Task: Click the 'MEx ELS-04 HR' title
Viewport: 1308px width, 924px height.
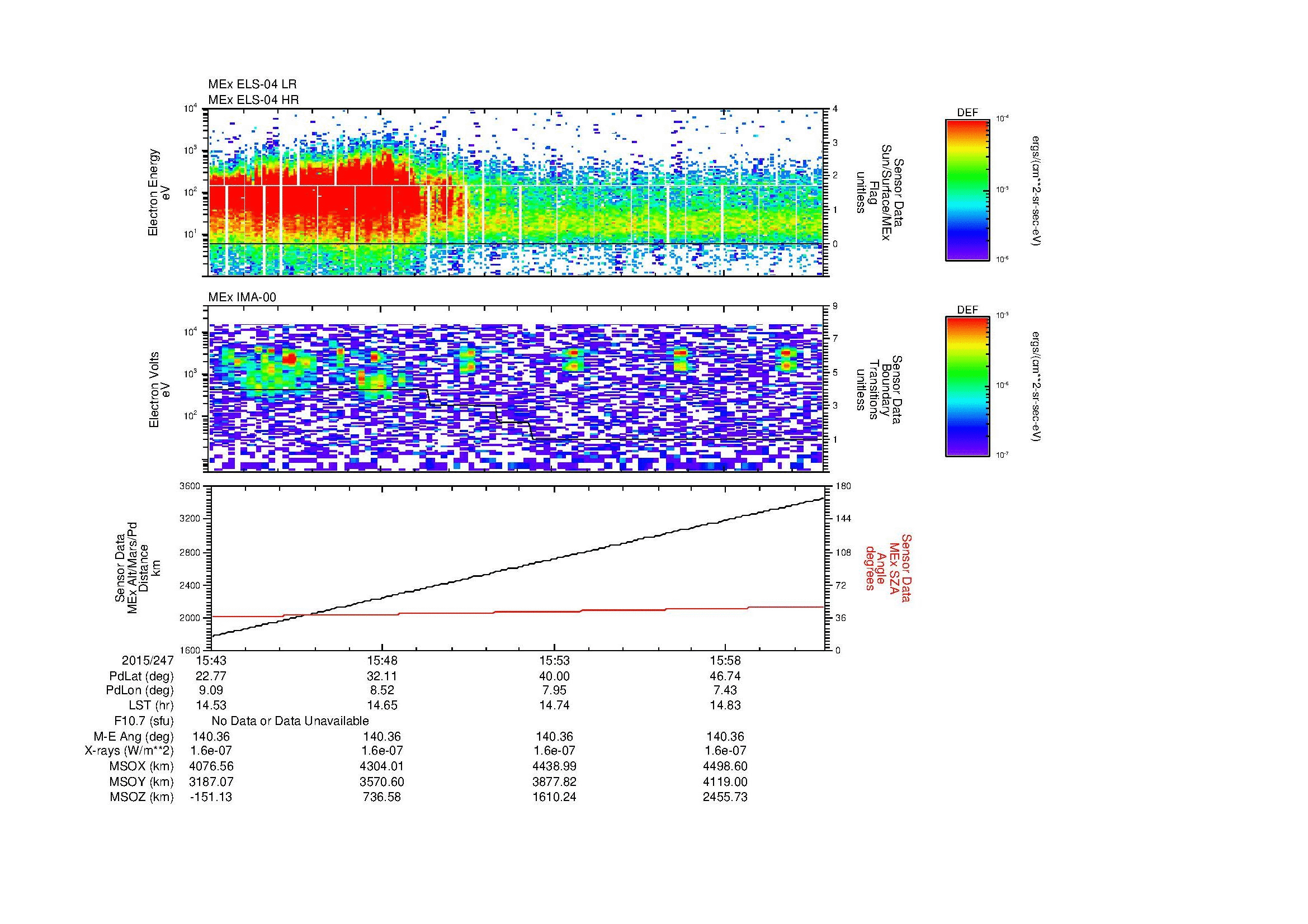Action: 253,99
